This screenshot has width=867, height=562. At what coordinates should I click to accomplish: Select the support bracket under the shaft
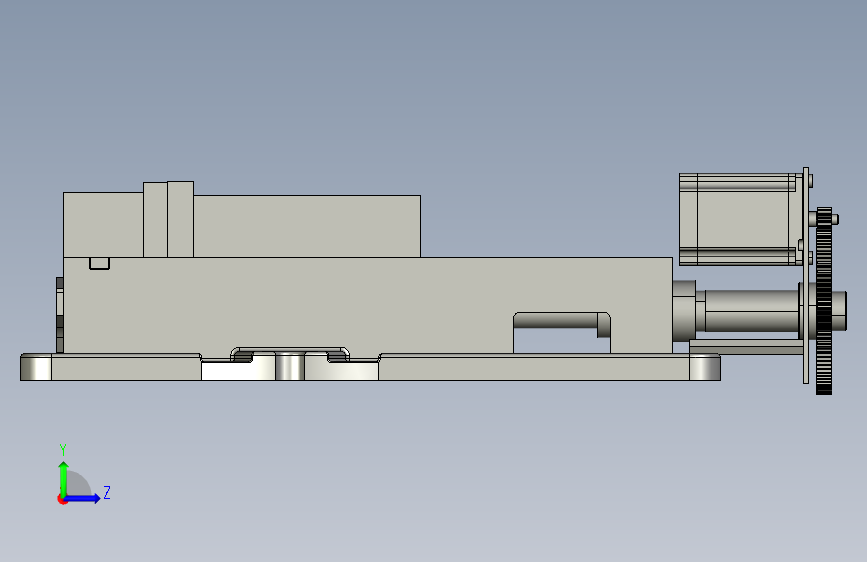pyautogui.click(x=746, y=347)
